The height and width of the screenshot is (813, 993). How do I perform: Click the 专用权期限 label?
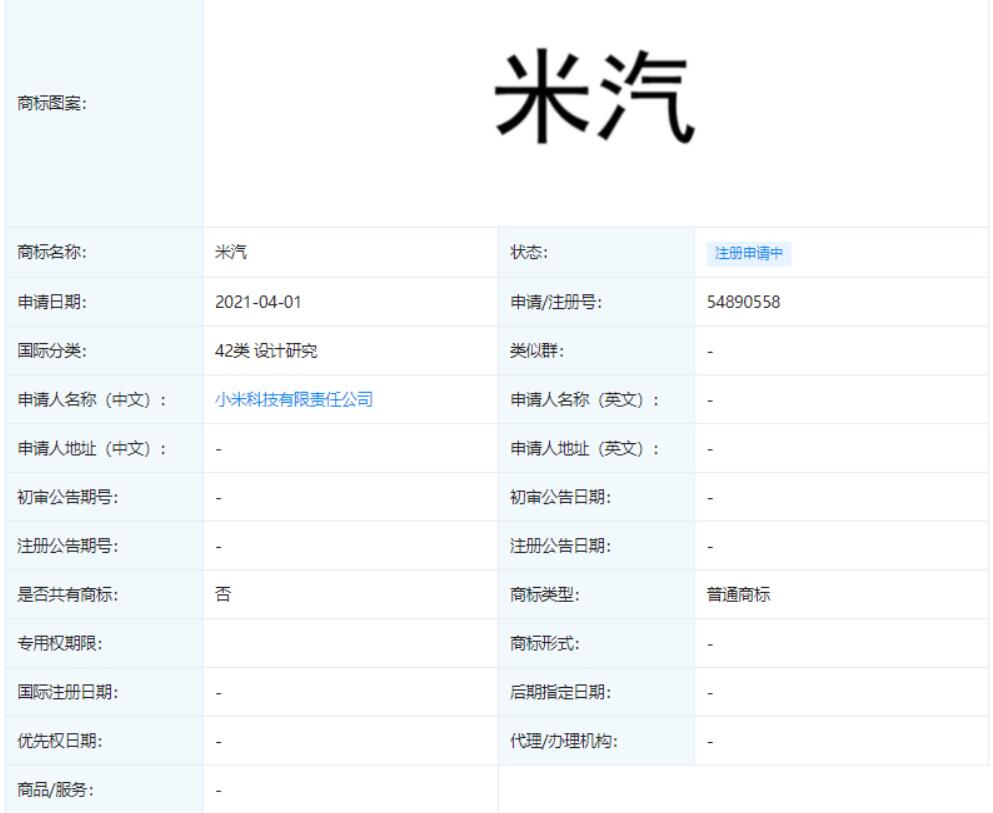[60, 643]
